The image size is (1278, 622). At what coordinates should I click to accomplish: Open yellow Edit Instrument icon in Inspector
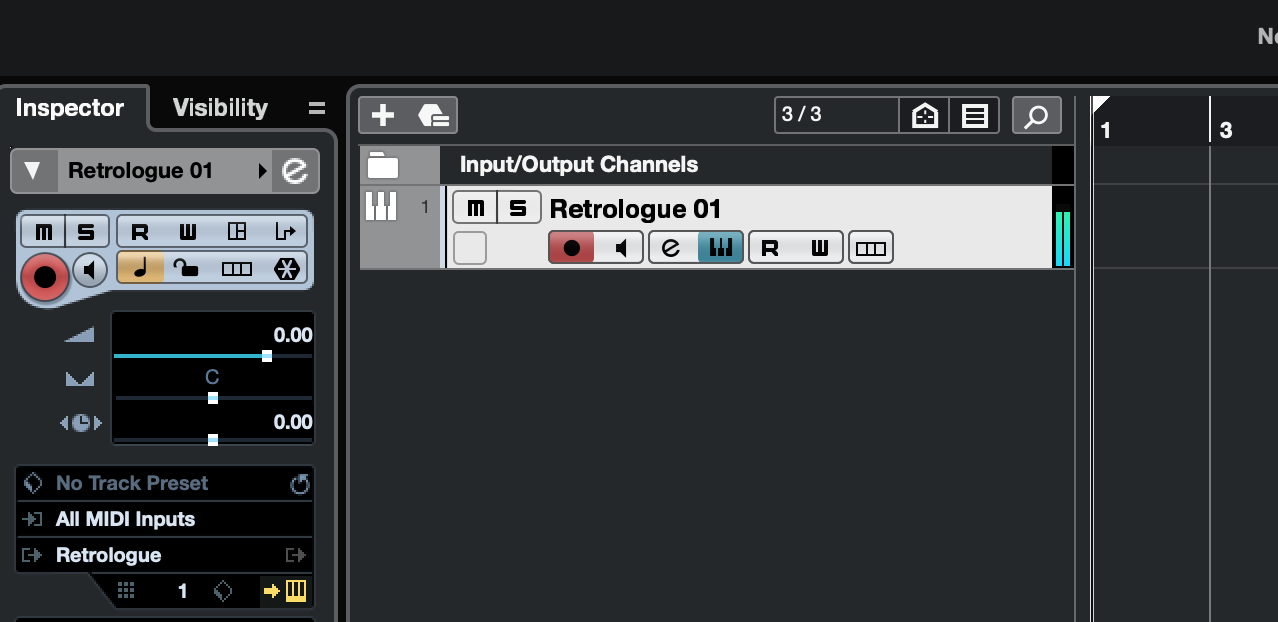(296, 591)
